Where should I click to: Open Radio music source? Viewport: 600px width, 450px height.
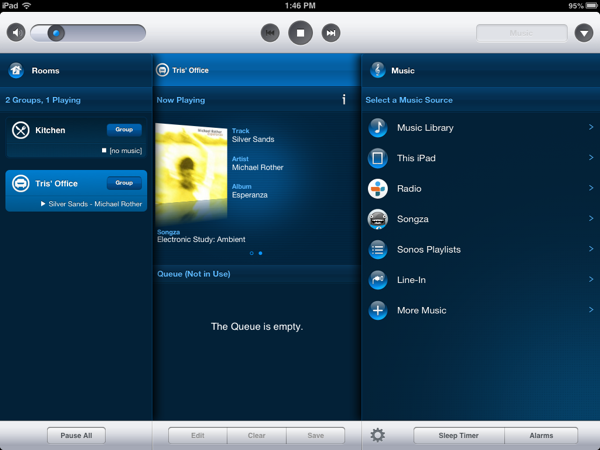click(481, 188)
